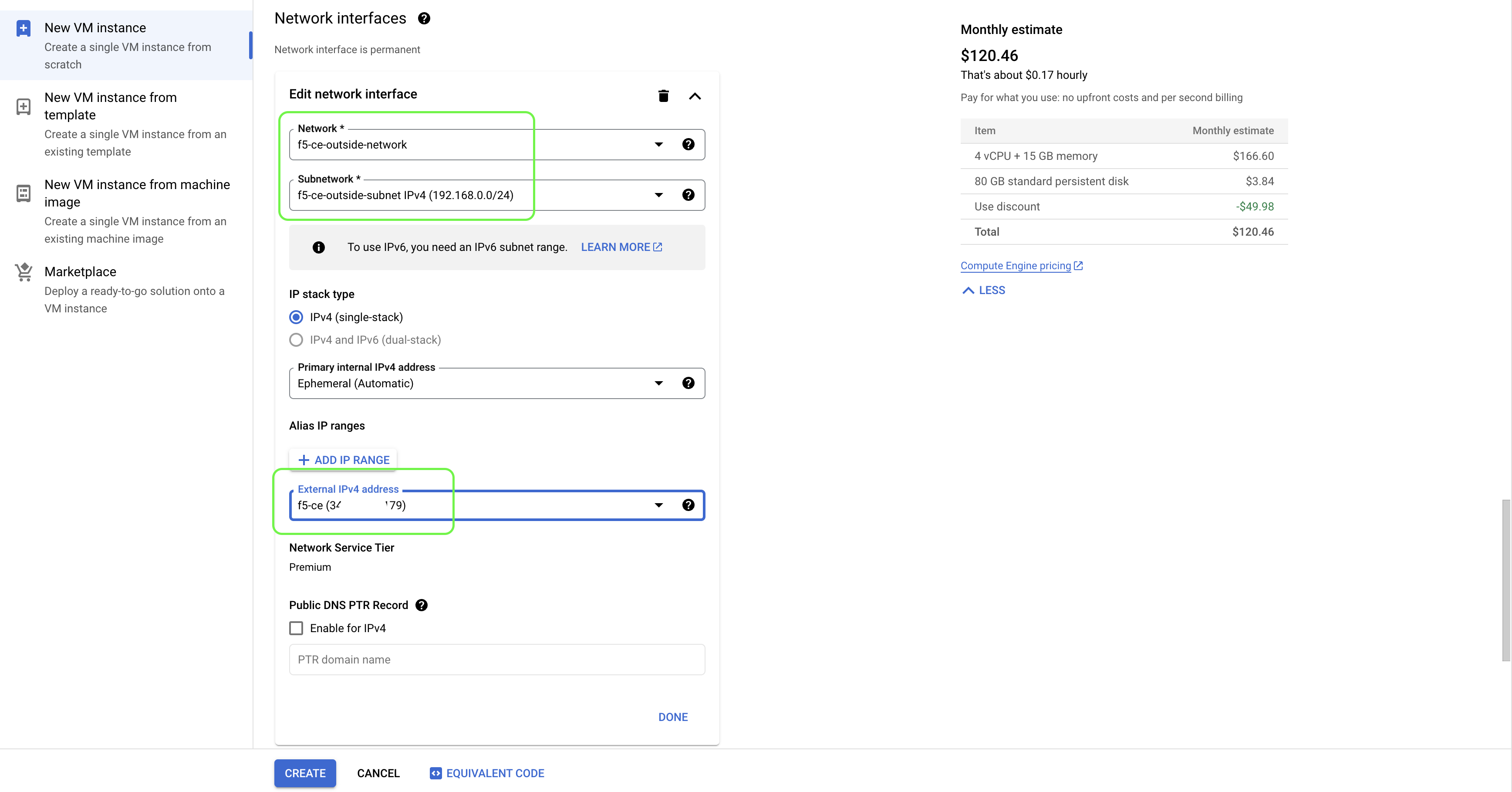This screenshot has height=792, width=1512.
Task: Select IPv4 (single-stack) radio button
Action: point(297,317)
